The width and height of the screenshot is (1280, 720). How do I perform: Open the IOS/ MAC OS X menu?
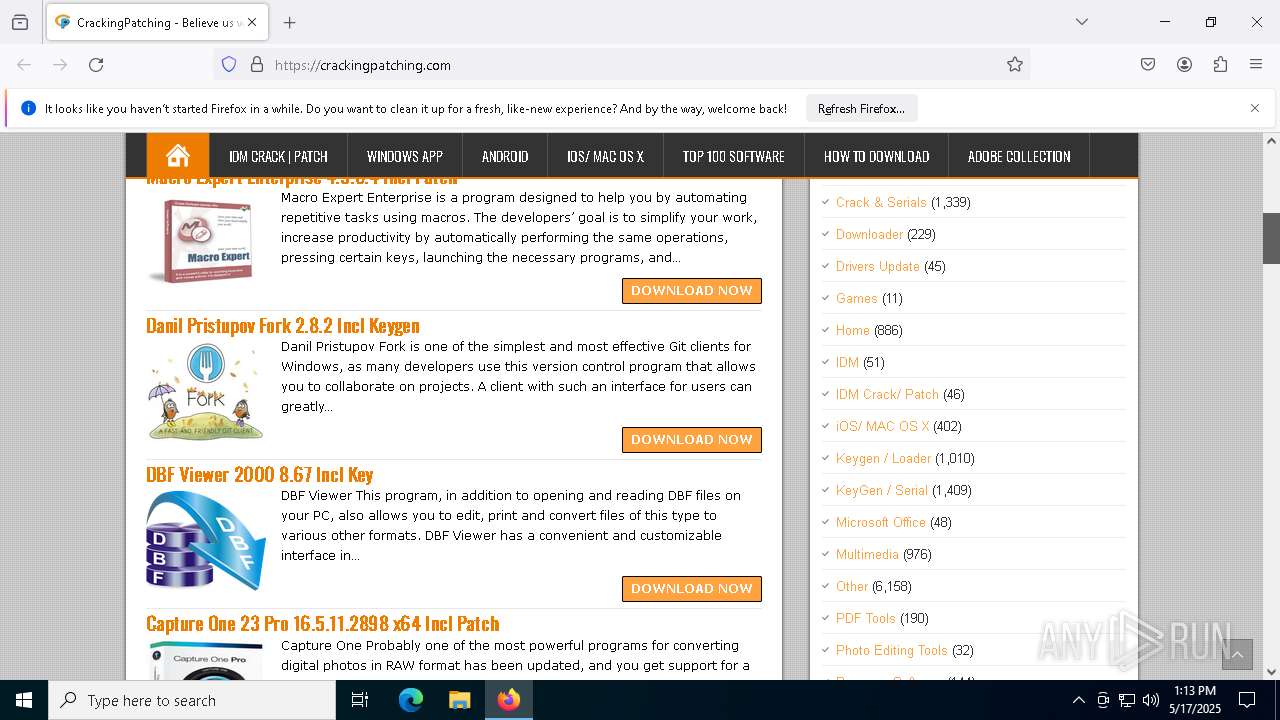(605, 156)
